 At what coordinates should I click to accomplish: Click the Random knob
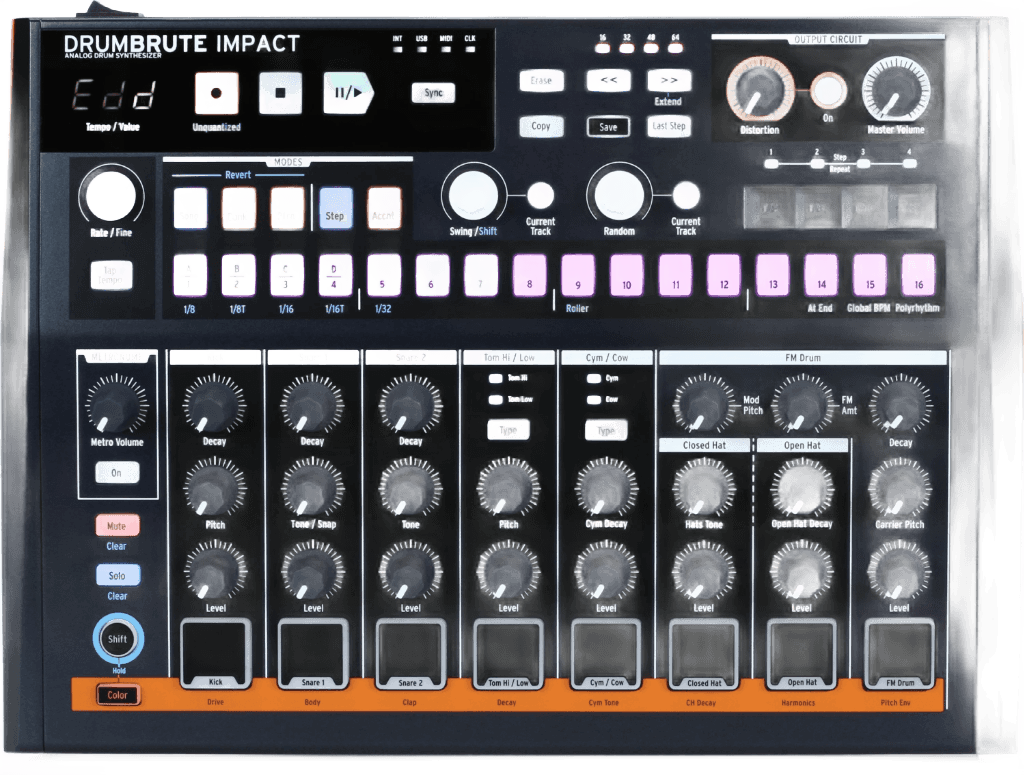619,195
